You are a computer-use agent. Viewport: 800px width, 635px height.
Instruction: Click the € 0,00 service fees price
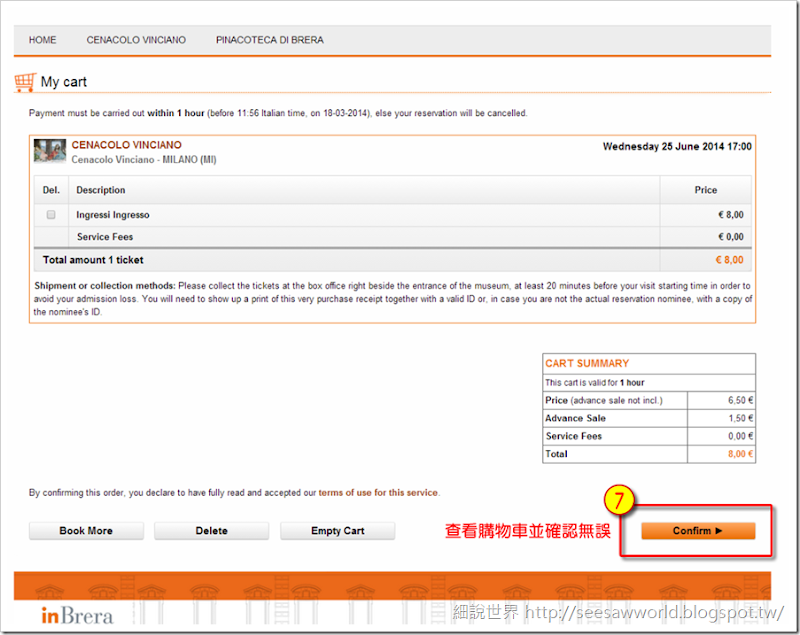coord(731,237)
